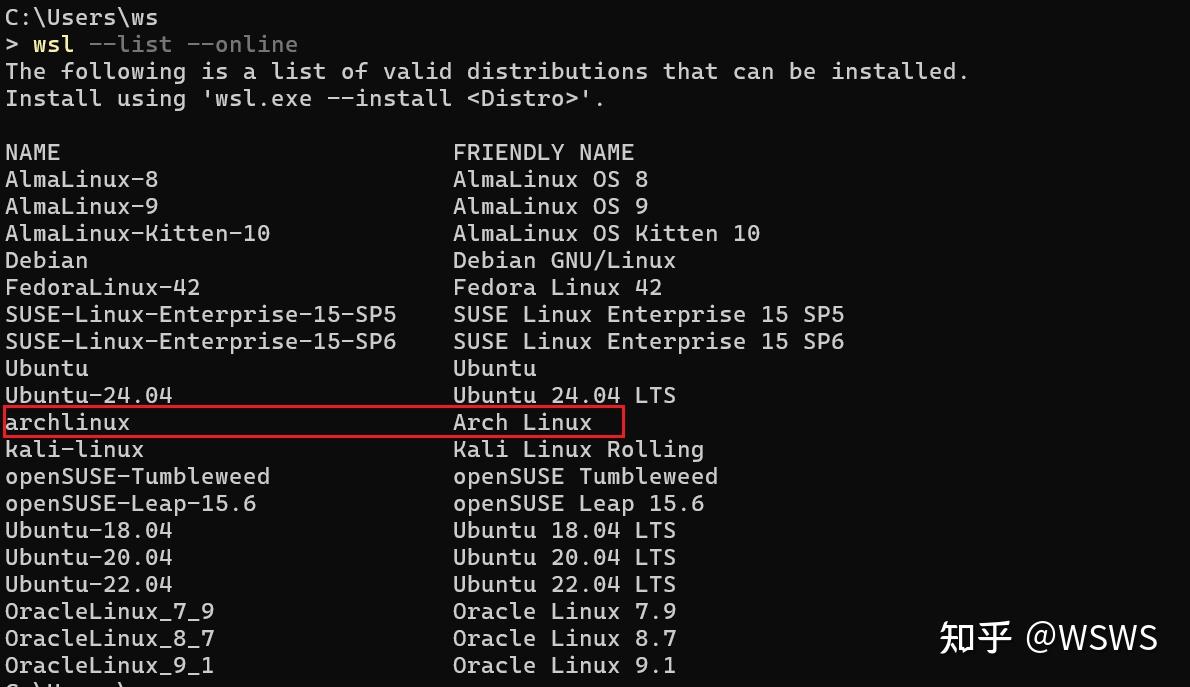Viewport: 1190px width, 687px height.
Task: Select the Ubuntu-24.04 entry
Action: point(86,395)
